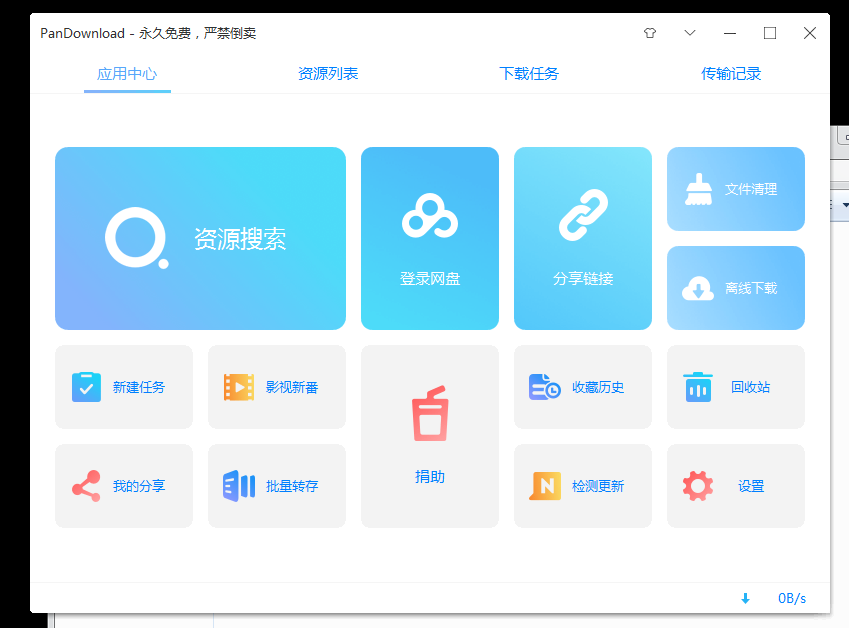Open 文件清理 broom icon tile

[699, 189]
